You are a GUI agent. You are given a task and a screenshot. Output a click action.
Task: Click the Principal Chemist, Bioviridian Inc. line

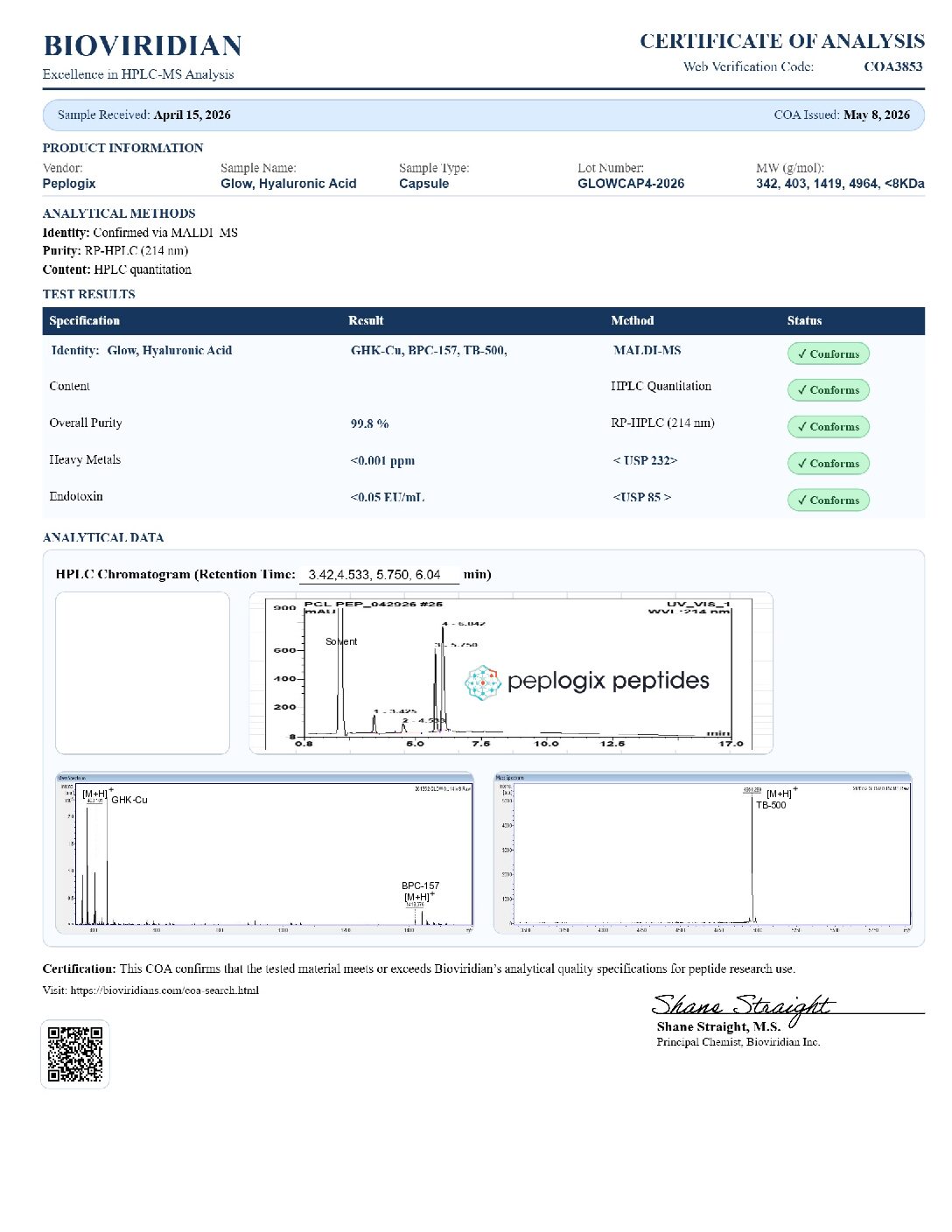click(x=738, y=1042)
